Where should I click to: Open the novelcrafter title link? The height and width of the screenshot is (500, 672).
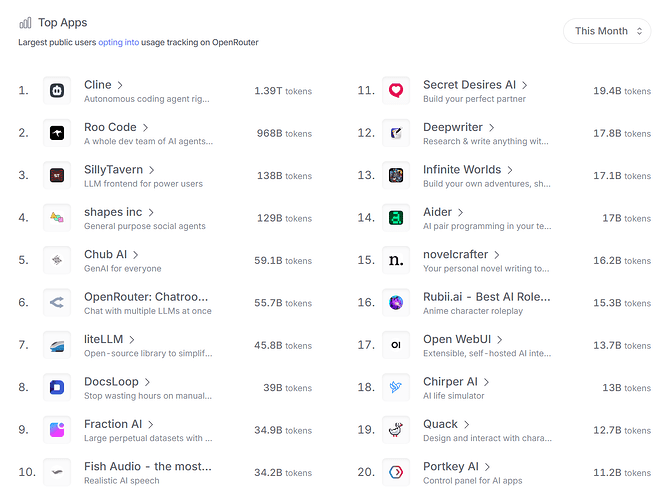[x=456, y=254]
